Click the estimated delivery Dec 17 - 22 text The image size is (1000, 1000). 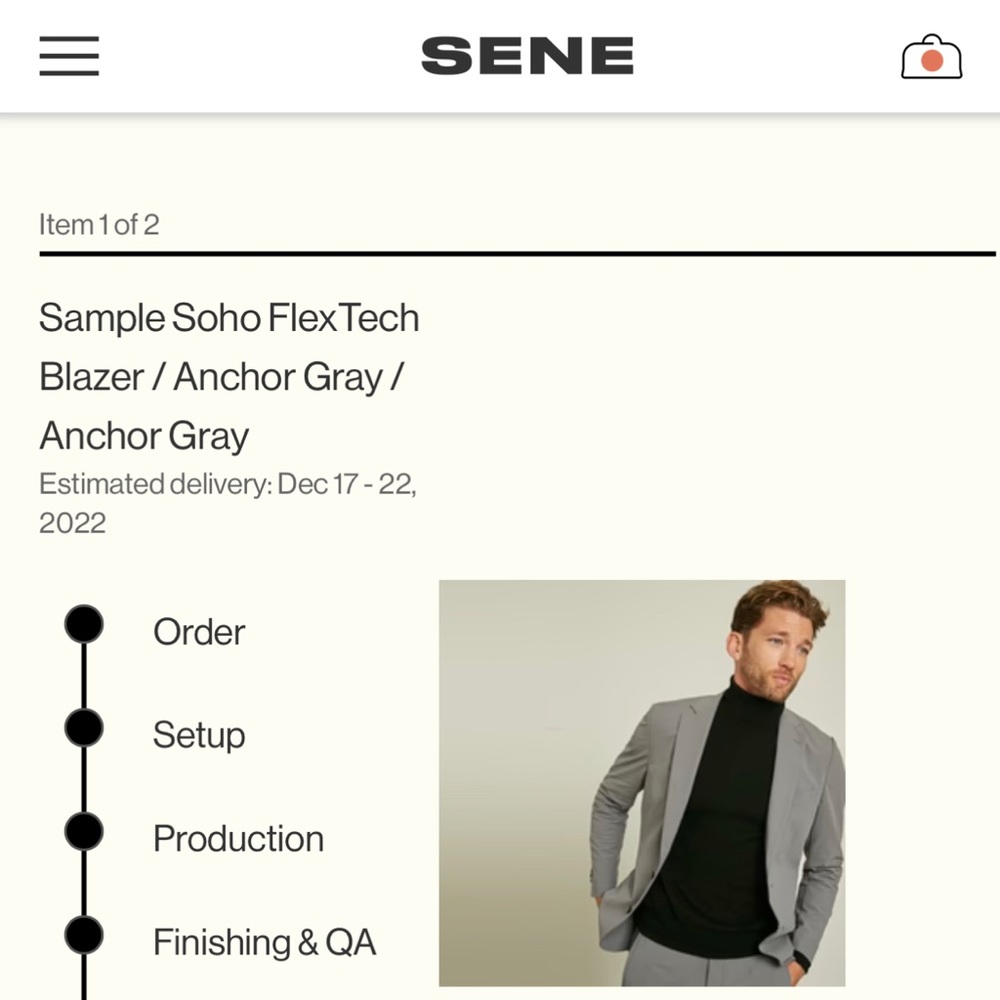[x=229, y=485]
